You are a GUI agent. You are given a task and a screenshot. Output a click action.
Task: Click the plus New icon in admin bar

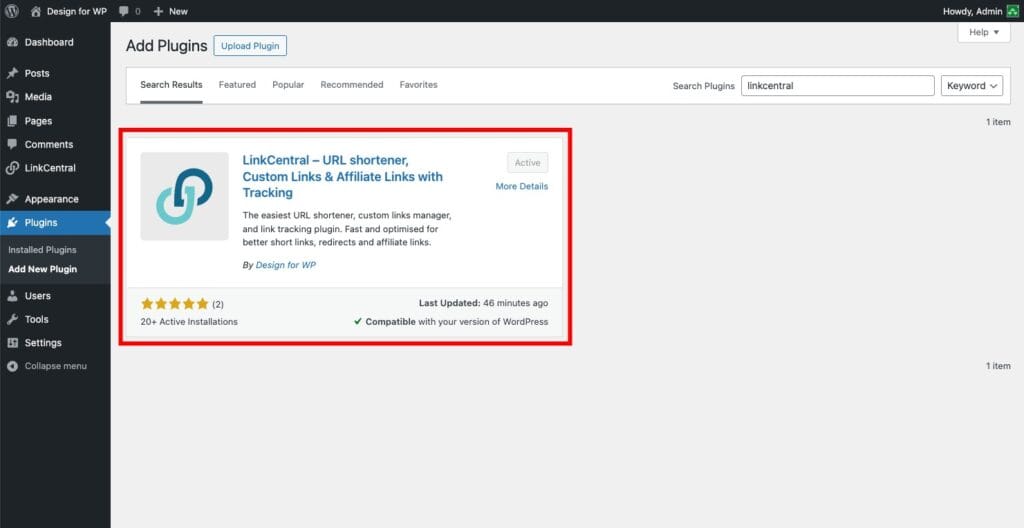pos(158,11)
